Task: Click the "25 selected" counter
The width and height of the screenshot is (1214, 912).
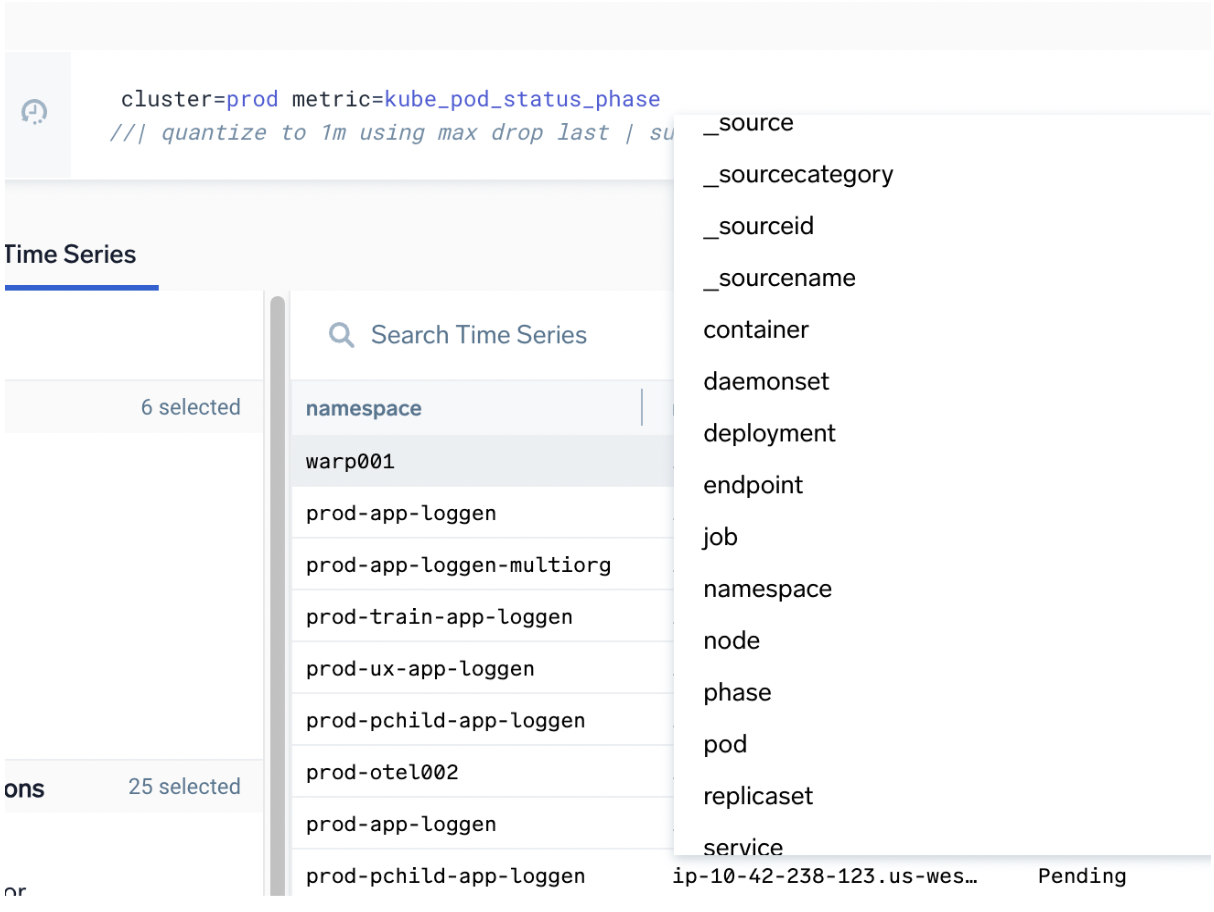Action: click(x=184, y=787)
